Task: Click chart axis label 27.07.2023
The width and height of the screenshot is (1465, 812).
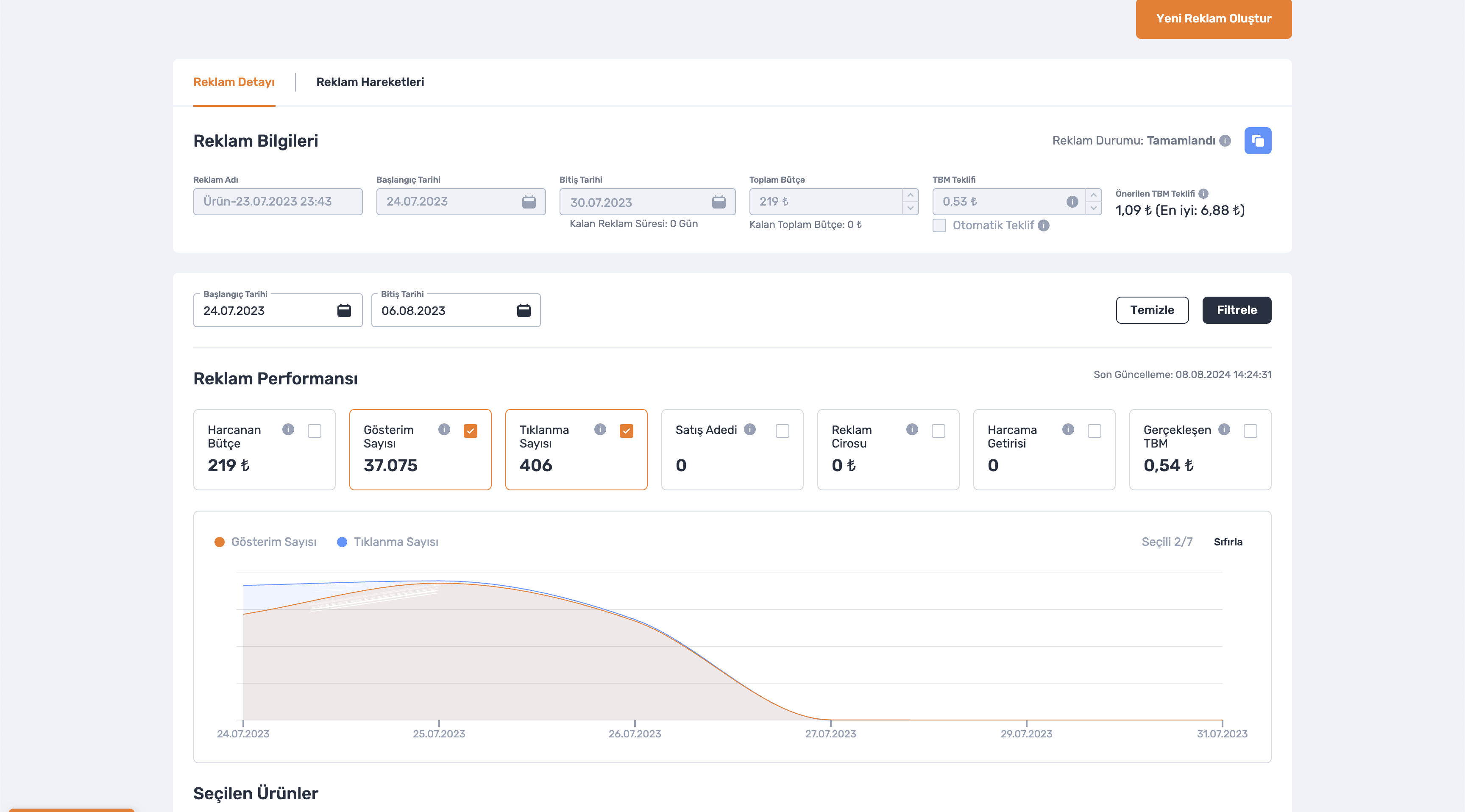Action: tap(830, 734)
